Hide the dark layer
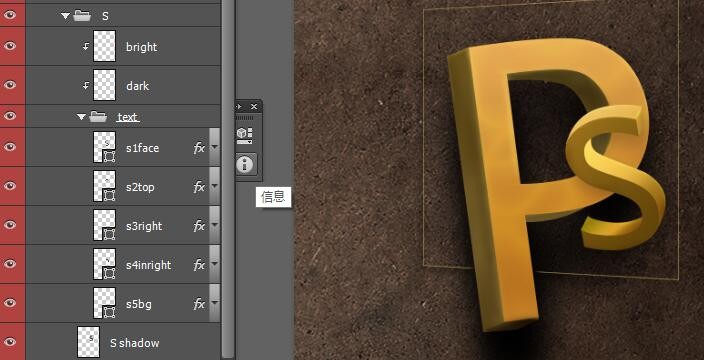 point(9,85)
